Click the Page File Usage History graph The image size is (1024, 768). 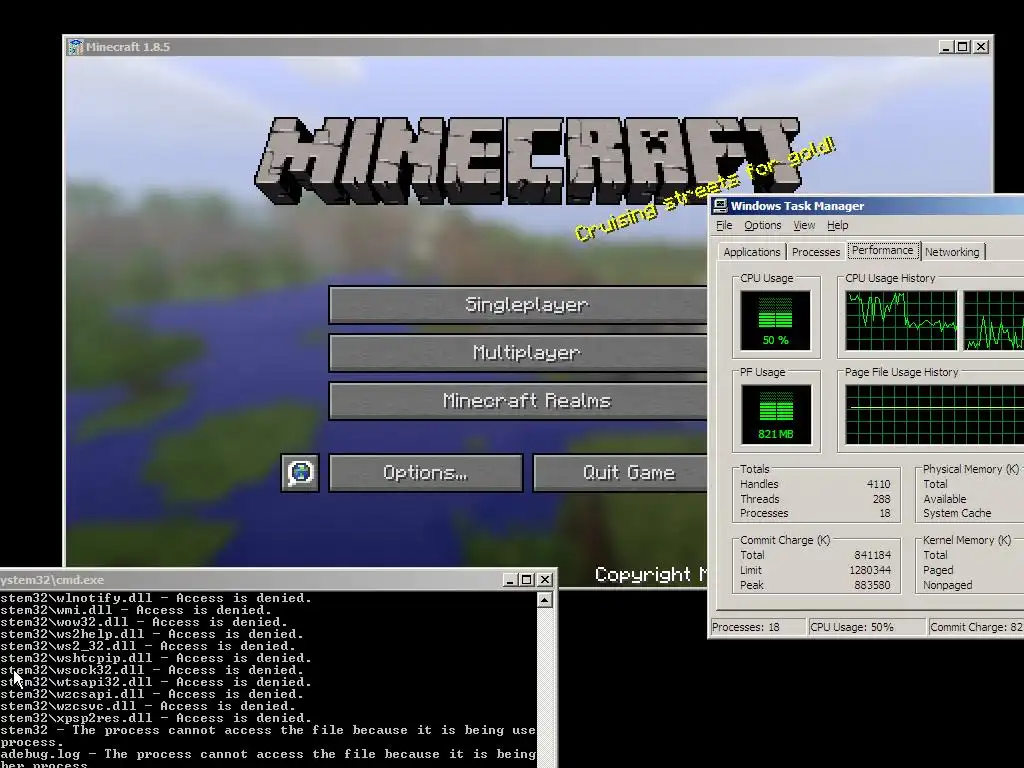(934, 415)
